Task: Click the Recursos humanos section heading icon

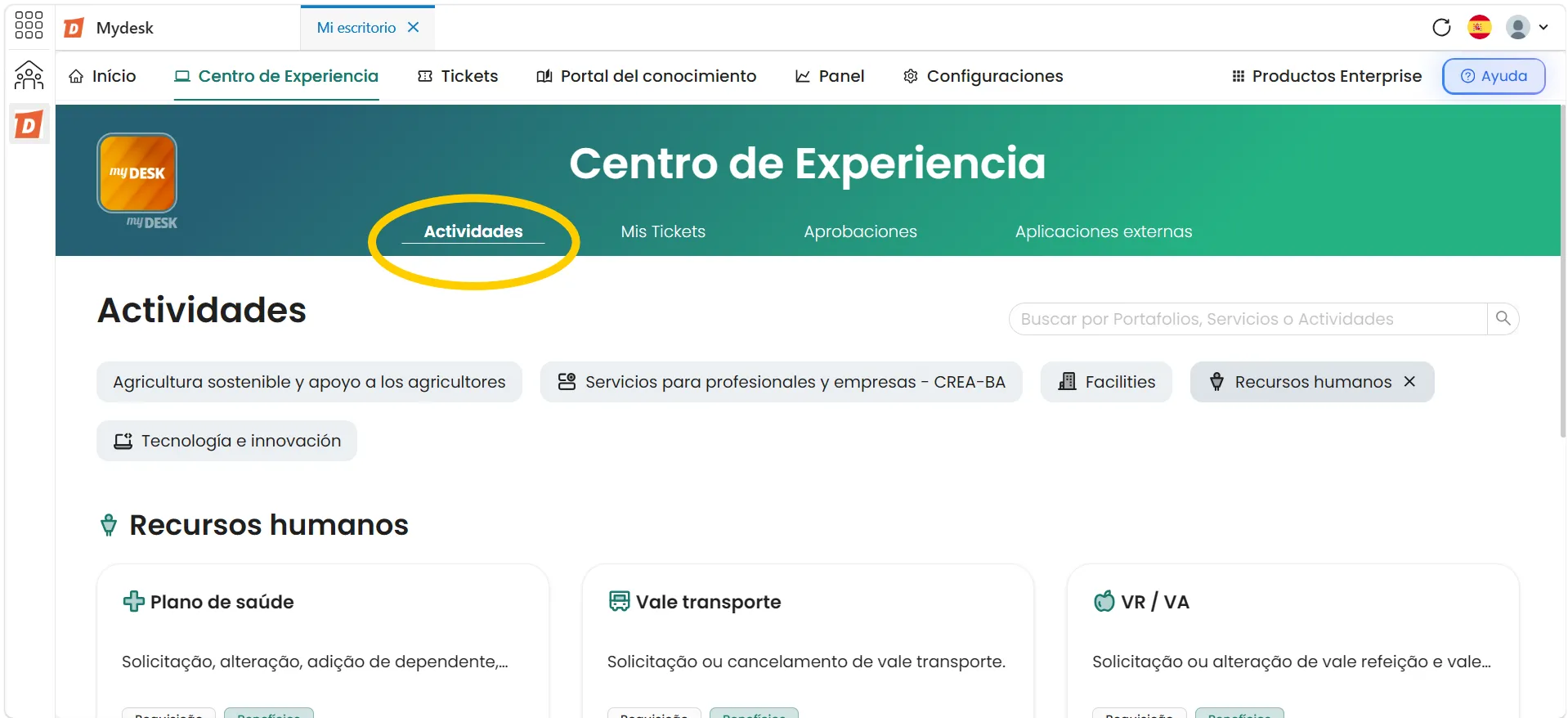Action: 109,525
